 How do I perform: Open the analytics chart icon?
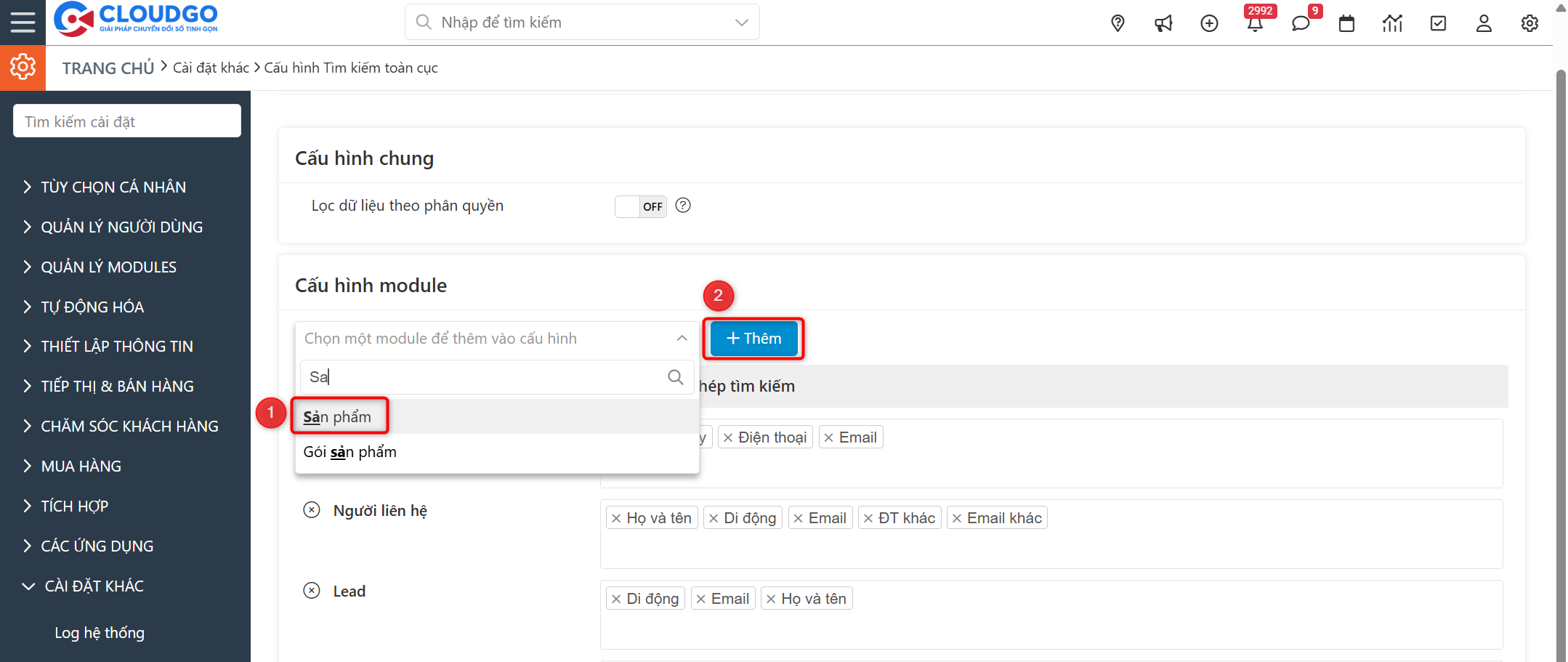[1392, 23]
